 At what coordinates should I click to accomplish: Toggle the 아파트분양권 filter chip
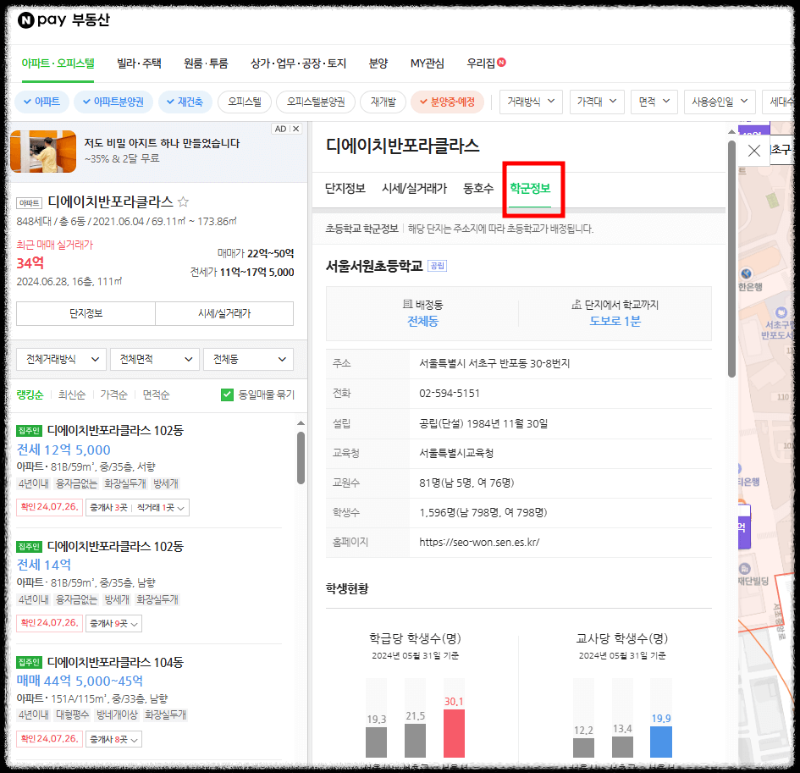point(113,102)
